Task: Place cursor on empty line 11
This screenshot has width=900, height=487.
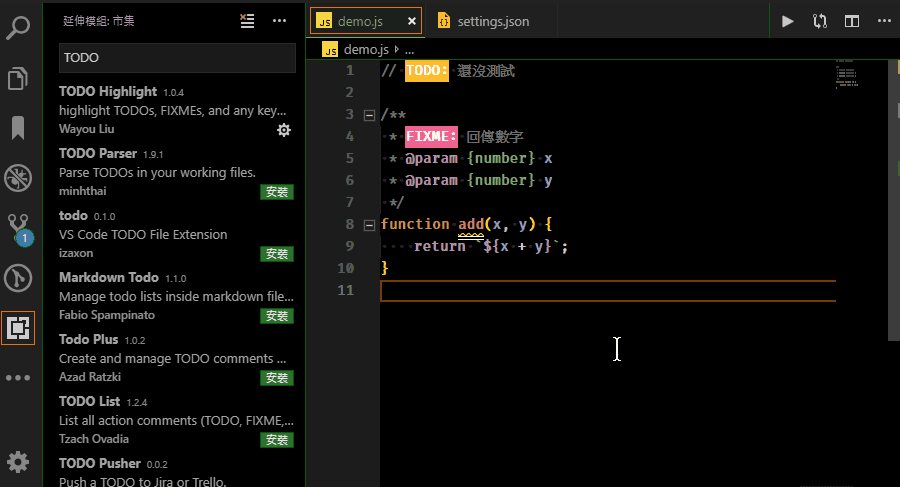Action: coord(608,291)
